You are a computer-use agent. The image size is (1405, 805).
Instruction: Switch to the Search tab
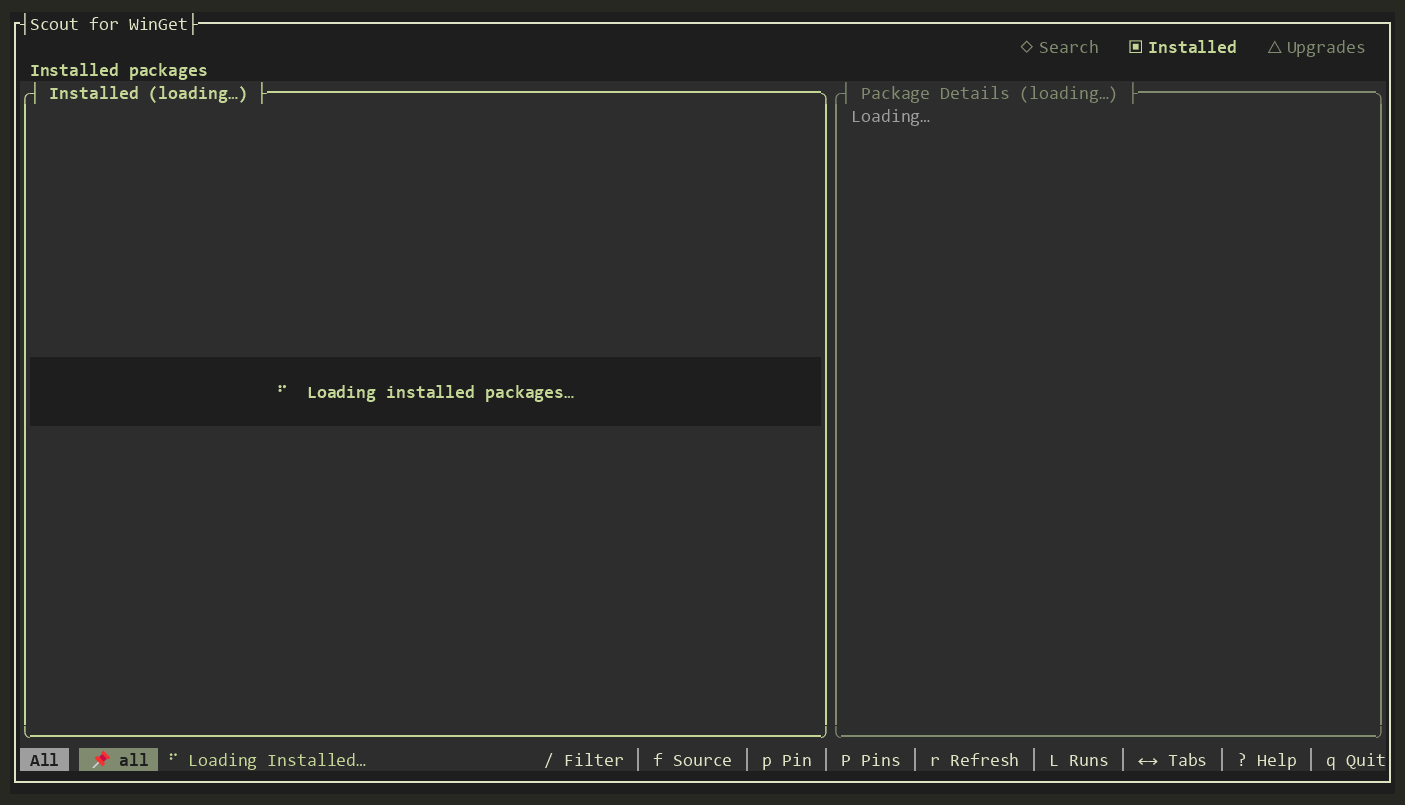coord(1059,47)
